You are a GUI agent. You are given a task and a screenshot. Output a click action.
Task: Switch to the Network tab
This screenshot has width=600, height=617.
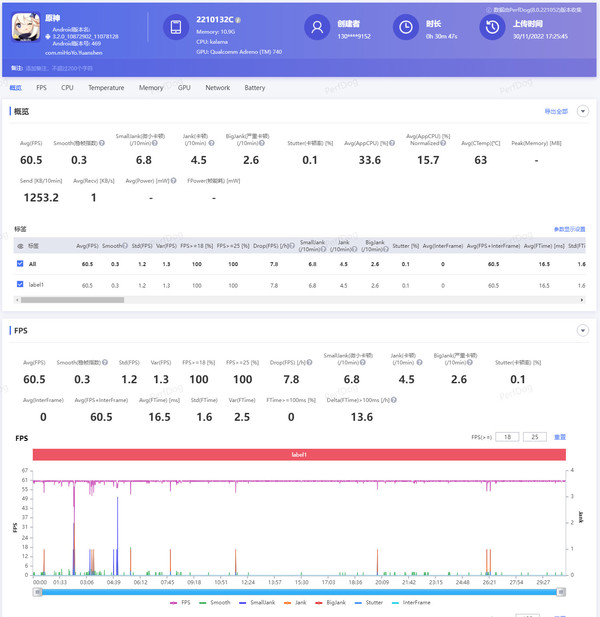coord(218,88)
